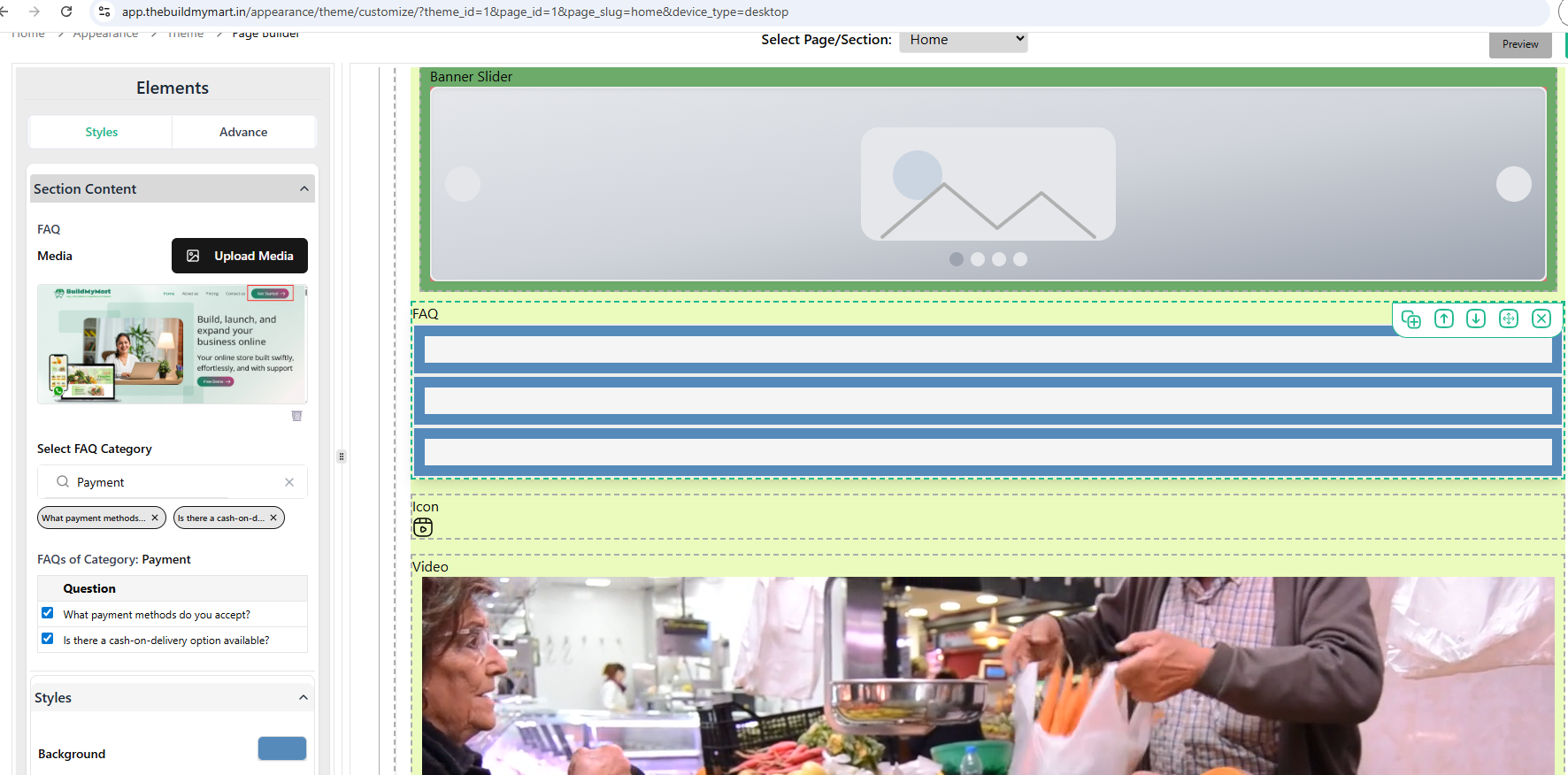
Task: Duplicate the FAQ section
Action: coord(1411,318)
